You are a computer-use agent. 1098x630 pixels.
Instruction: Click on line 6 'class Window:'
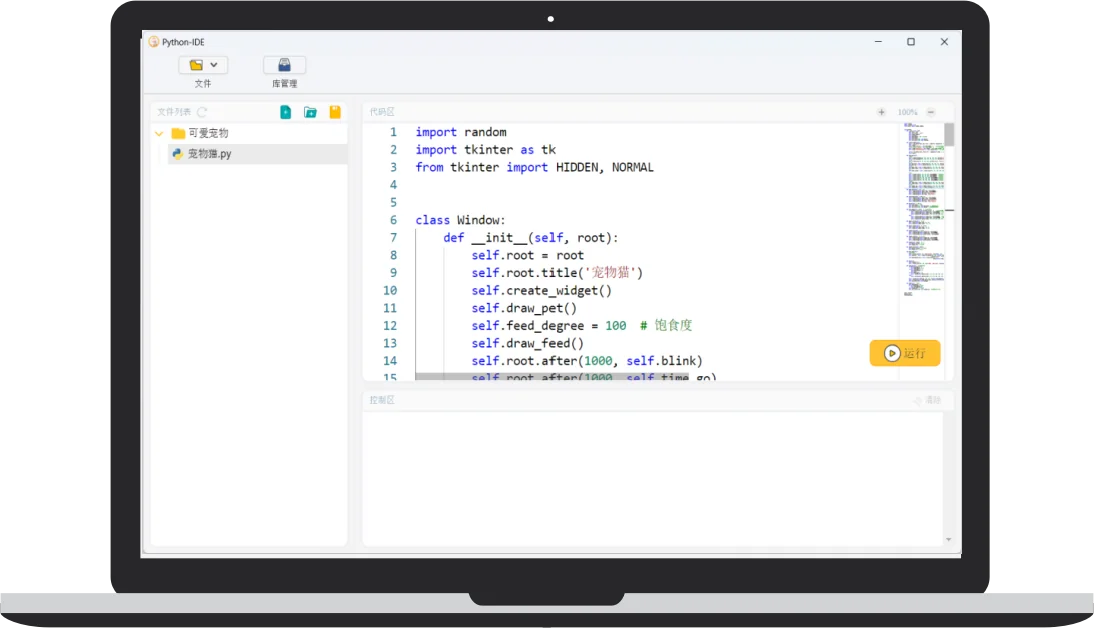(460, 220)
